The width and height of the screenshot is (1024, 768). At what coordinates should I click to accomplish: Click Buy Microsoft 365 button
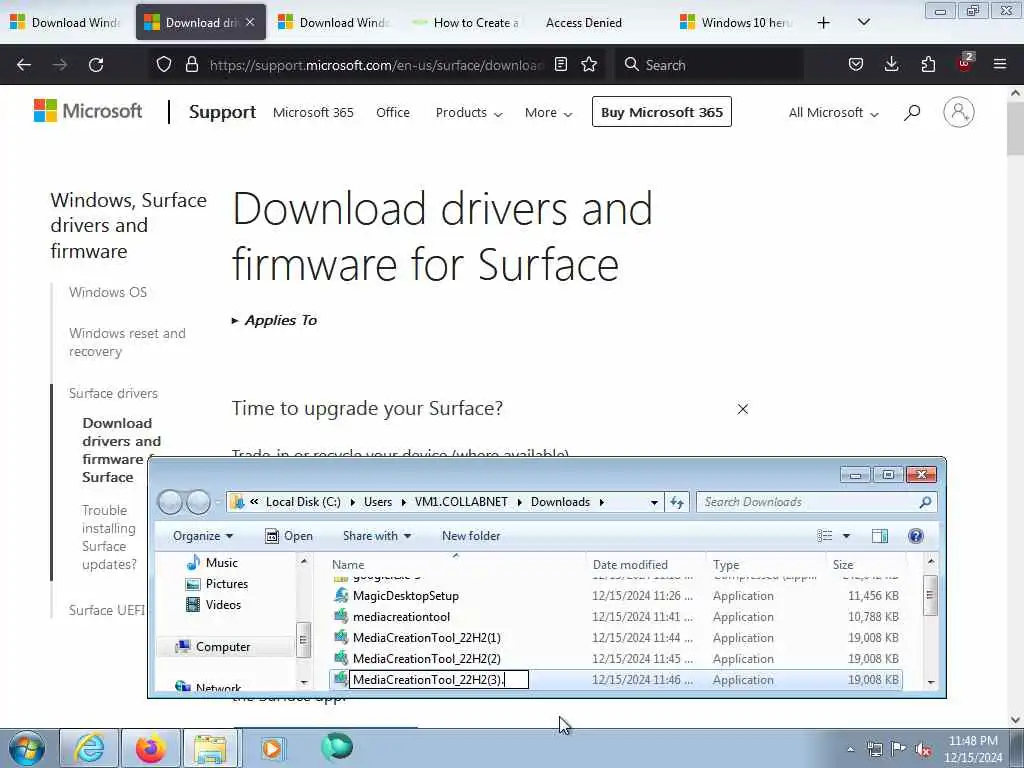click(x=662, y=112)
